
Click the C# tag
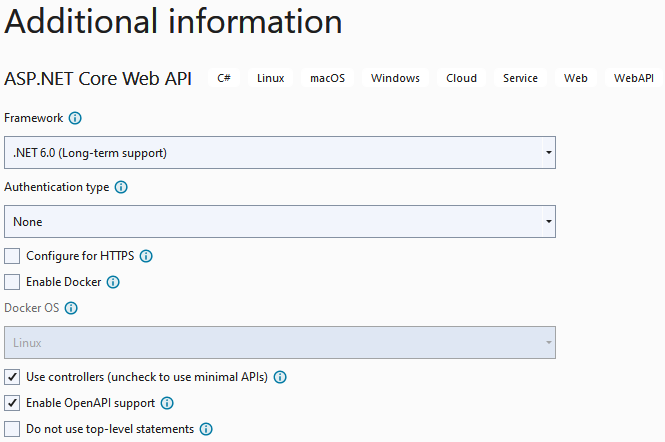tap(224, 78)
